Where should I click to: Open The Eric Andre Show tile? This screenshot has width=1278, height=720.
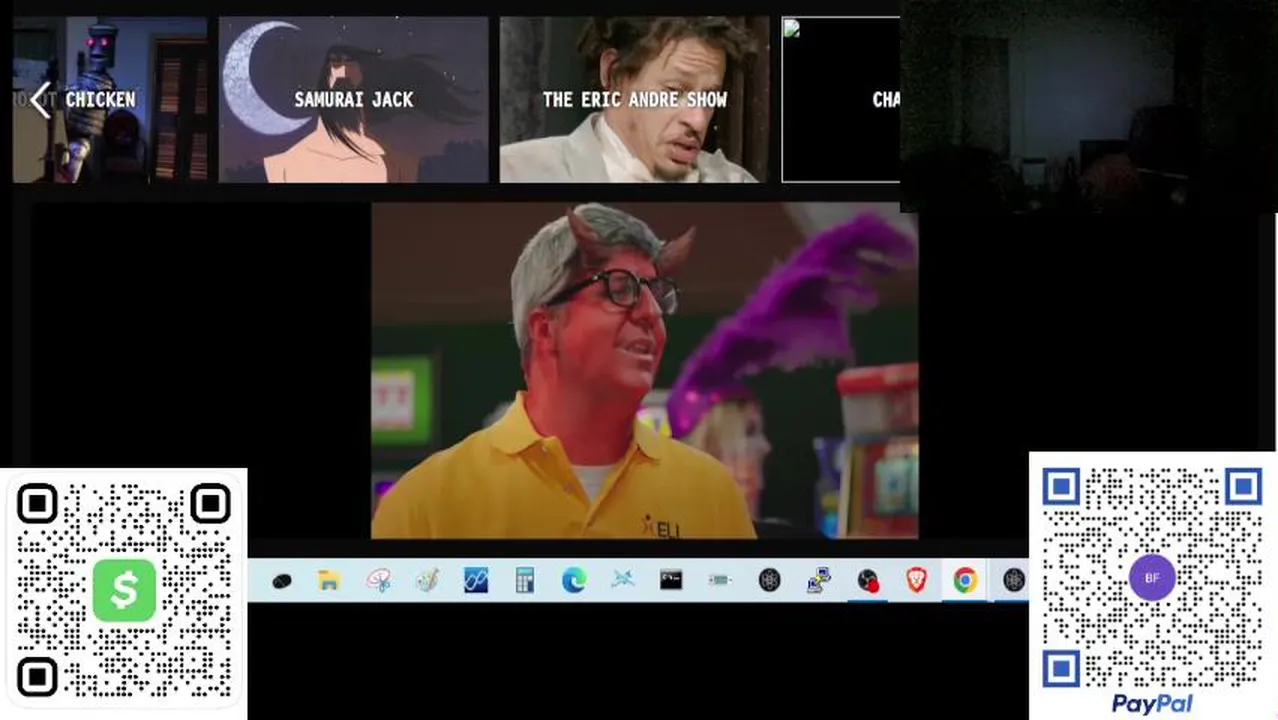click(634, 99)
